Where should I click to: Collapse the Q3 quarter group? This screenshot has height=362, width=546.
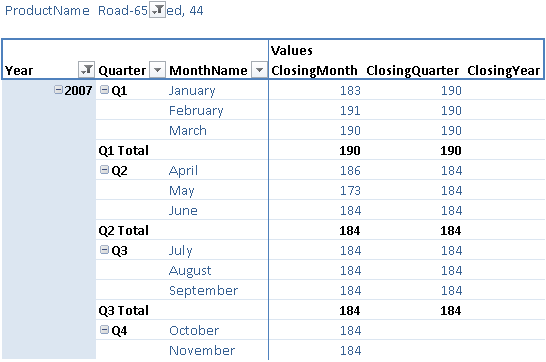[104, 250]
